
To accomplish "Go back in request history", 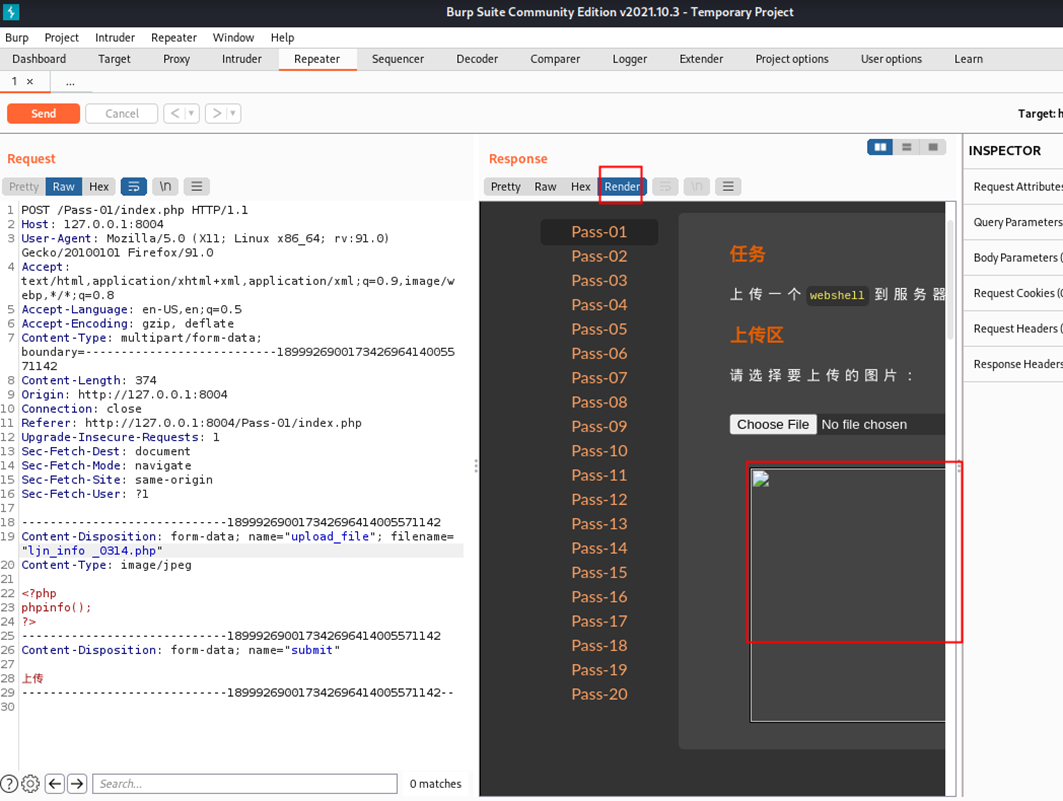I will tap(175, 113).
